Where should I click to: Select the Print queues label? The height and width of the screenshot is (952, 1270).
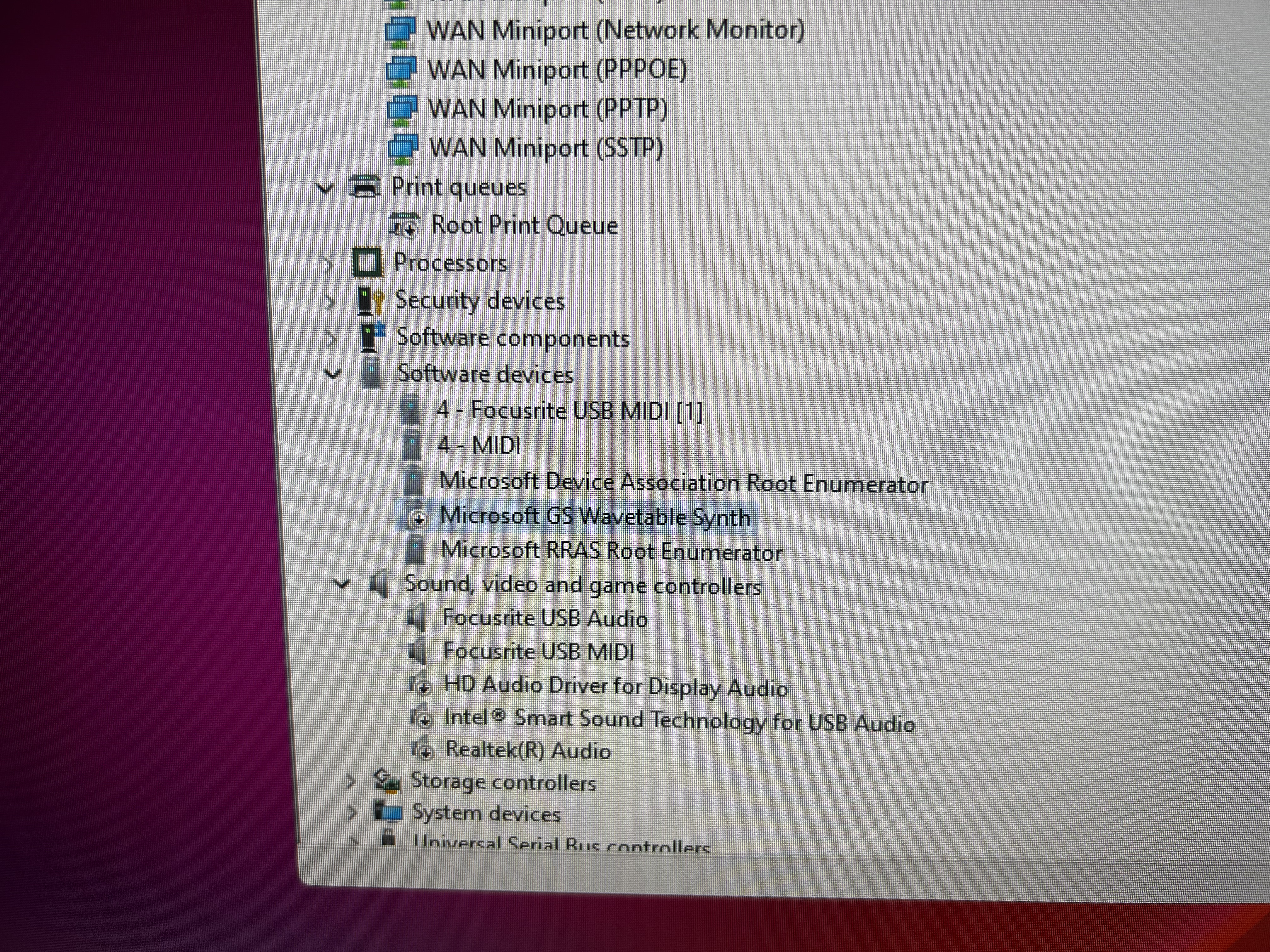(x=459, y=187)
